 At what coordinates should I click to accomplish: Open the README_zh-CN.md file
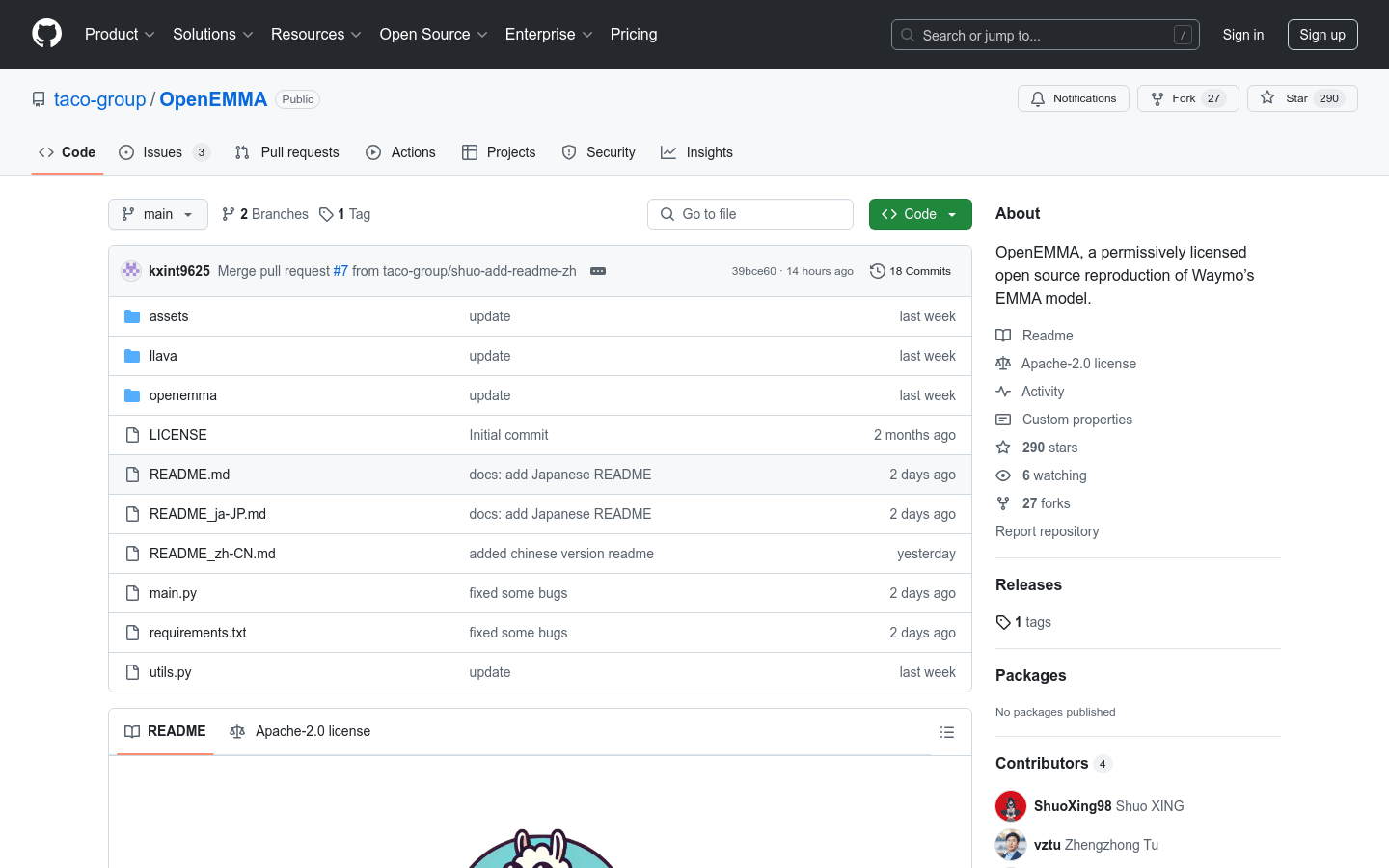[212, 553]
